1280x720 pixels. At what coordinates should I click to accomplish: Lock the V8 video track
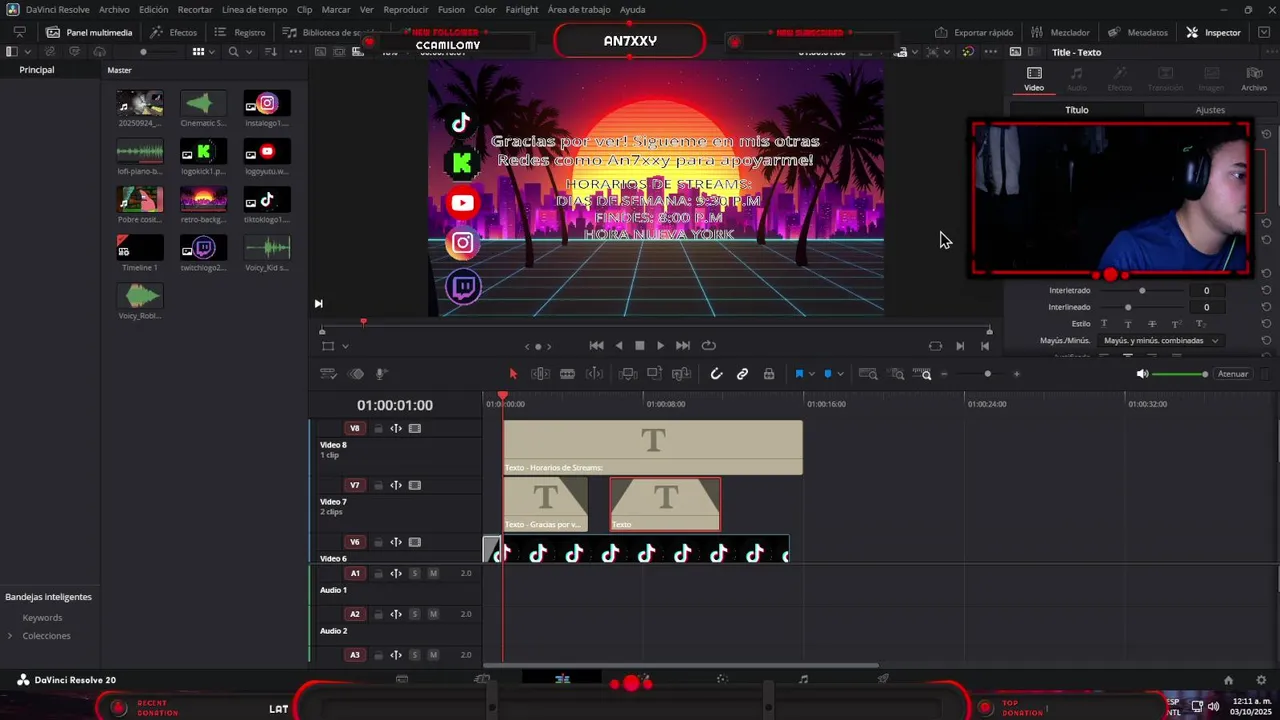tap(378, 429)
